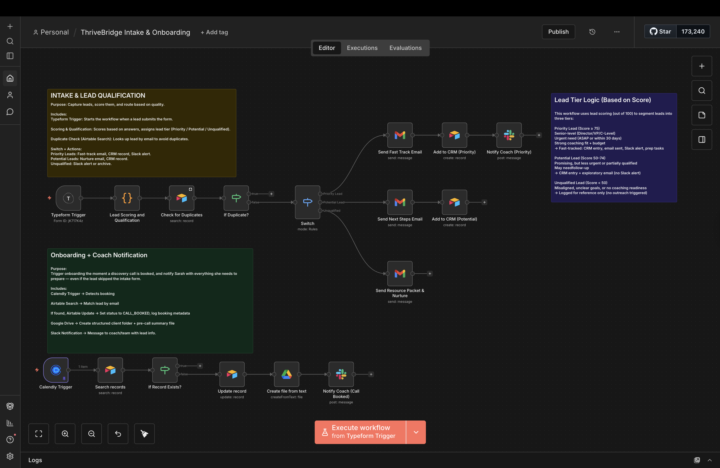
Task: Click the zoom to fit view button
Action: click(39, 434)
